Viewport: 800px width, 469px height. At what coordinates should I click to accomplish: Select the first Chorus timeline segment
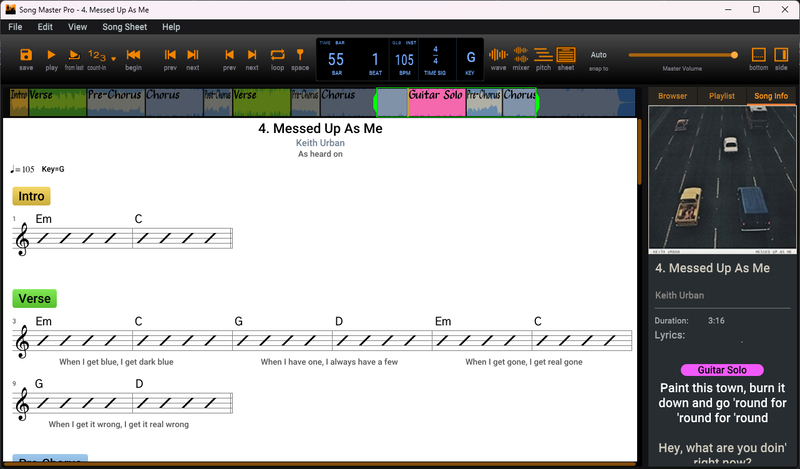point(174,103)
